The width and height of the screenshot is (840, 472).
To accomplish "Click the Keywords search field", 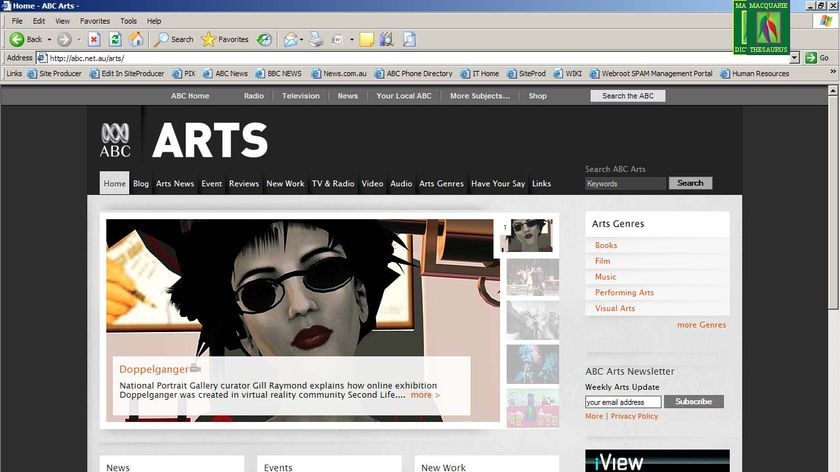I will coord(626,183).
